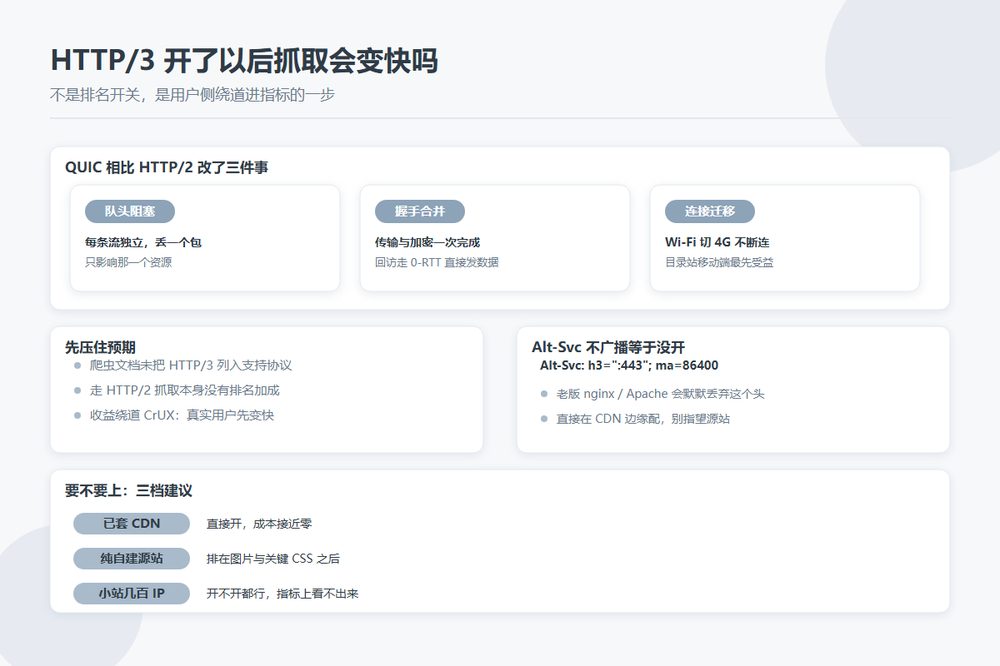Click the heading '先压住预期'

click(x=100, y=347)
